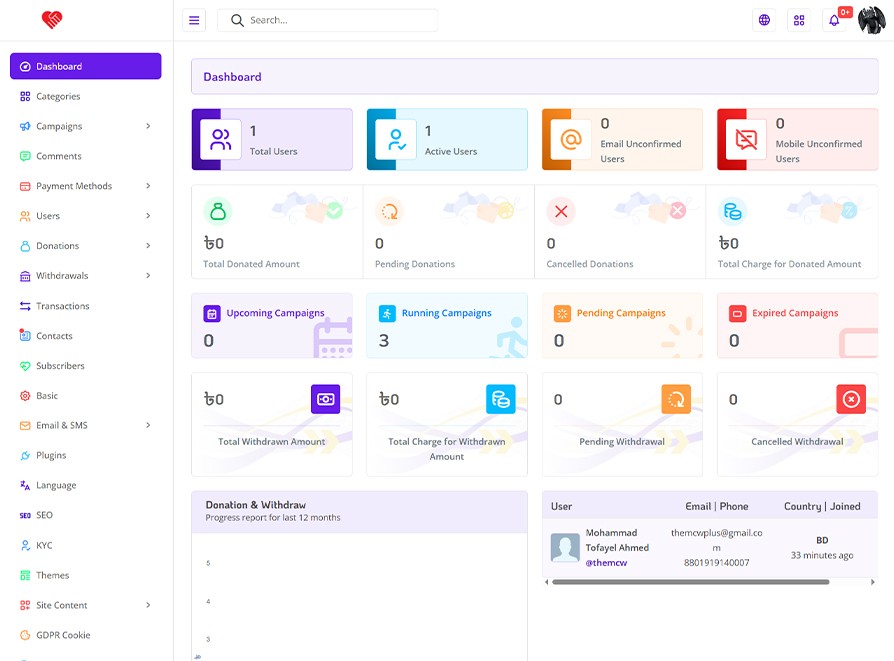Expand the Withdrawals sidebar submenu
Image resolution: width=894 pixels, height=661 pixels.
(x=148, y=276)
